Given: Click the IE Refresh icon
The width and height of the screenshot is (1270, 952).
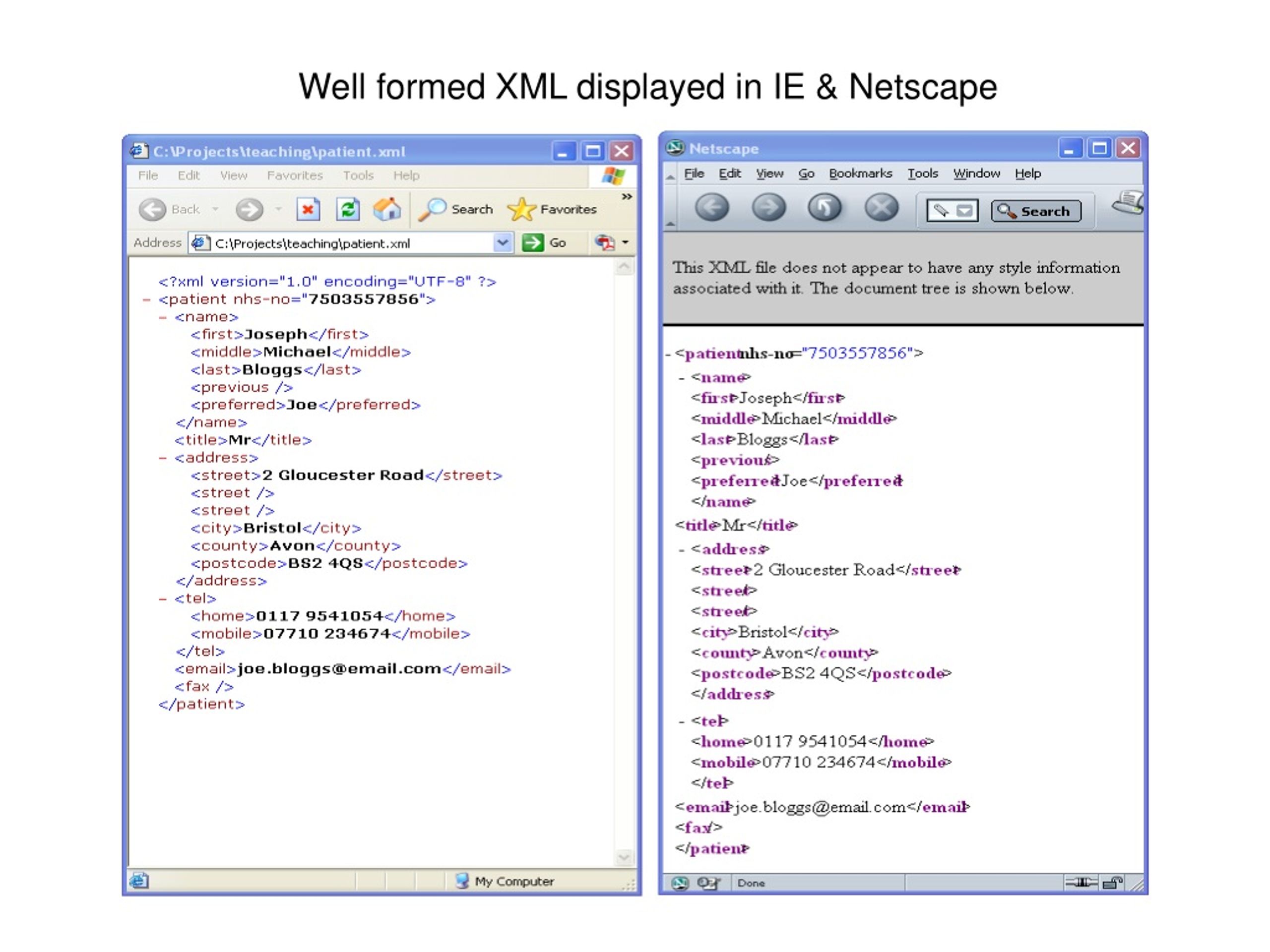Looking at the screenshot, I should 348,209.
